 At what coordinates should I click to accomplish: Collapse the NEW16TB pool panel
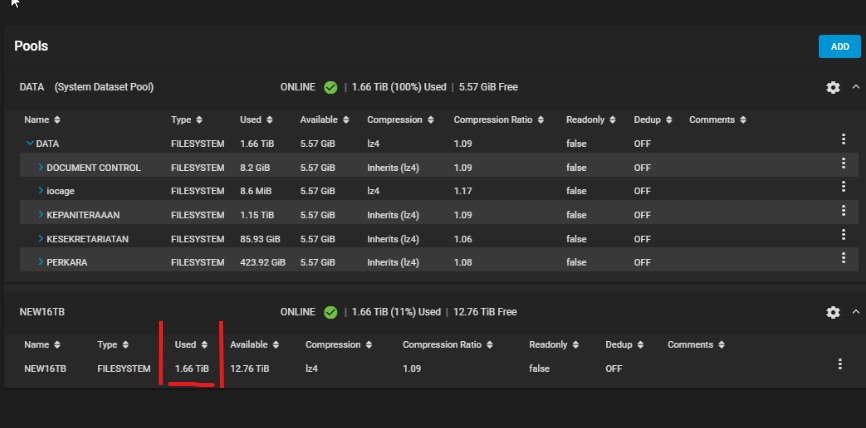coord(855,312)
